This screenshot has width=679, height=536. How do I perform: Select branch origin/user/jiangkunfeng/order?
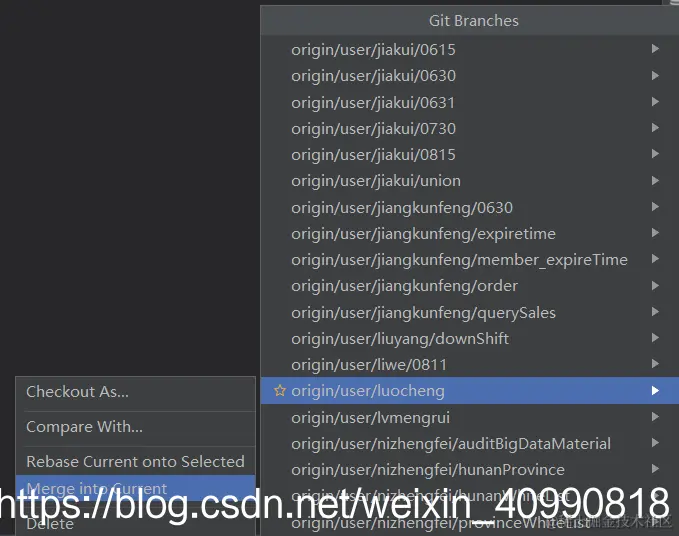470,286
